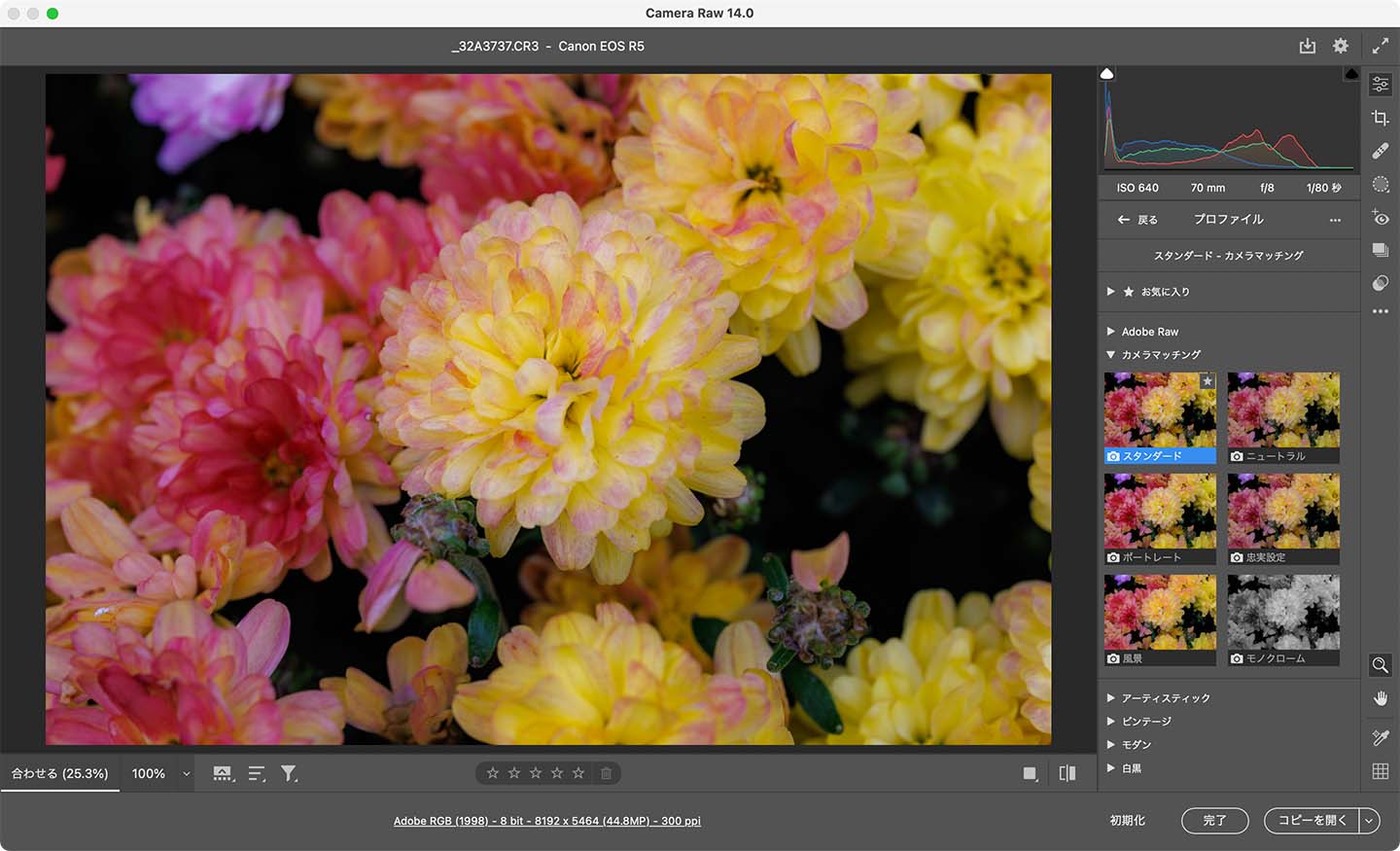Toggle the before/after comparison view
The image size is (1400, 851).
(1067, 772)
